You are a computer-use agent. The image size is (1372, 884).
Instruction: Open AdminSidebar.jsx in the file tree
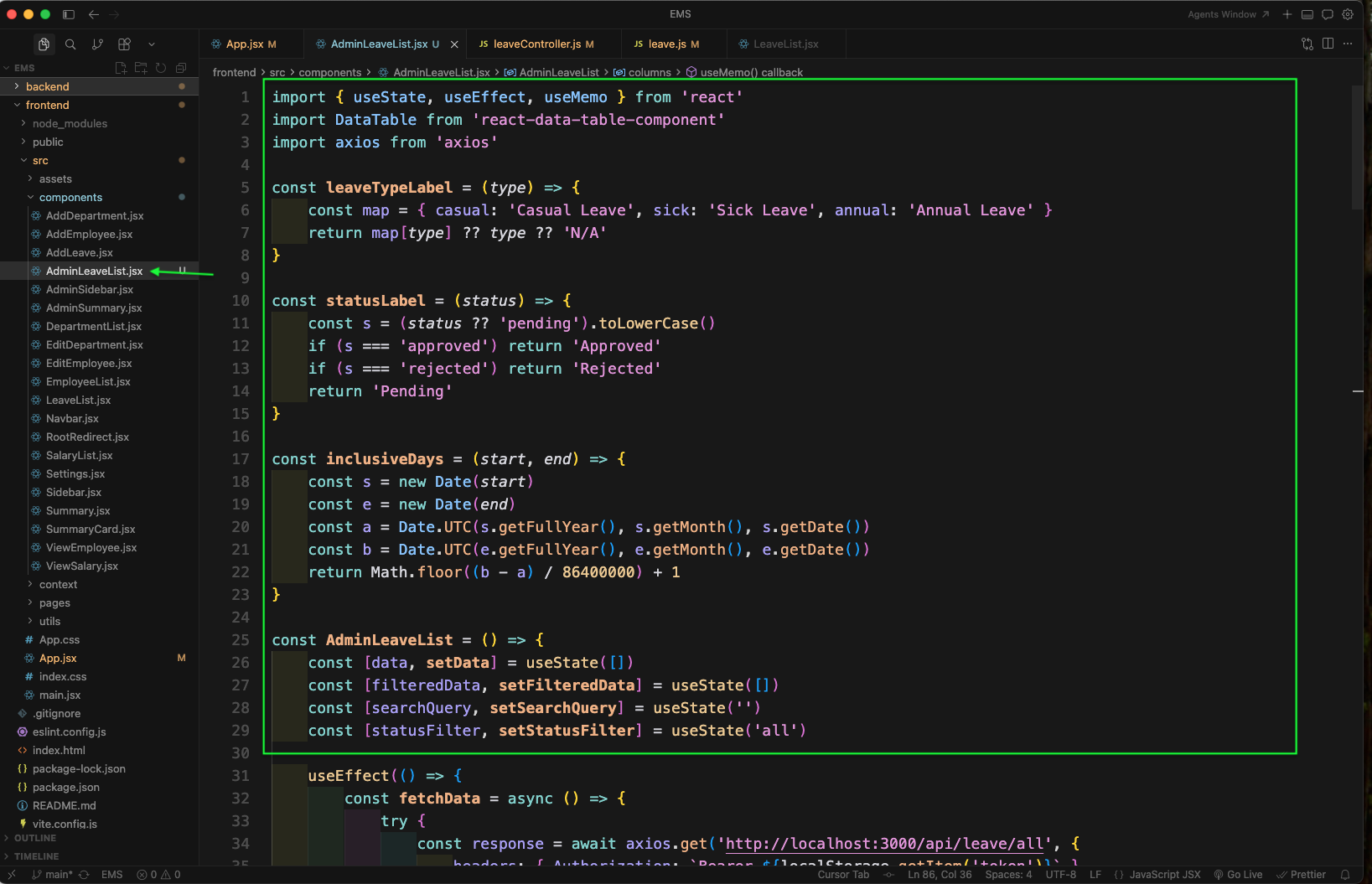(99, 289)
